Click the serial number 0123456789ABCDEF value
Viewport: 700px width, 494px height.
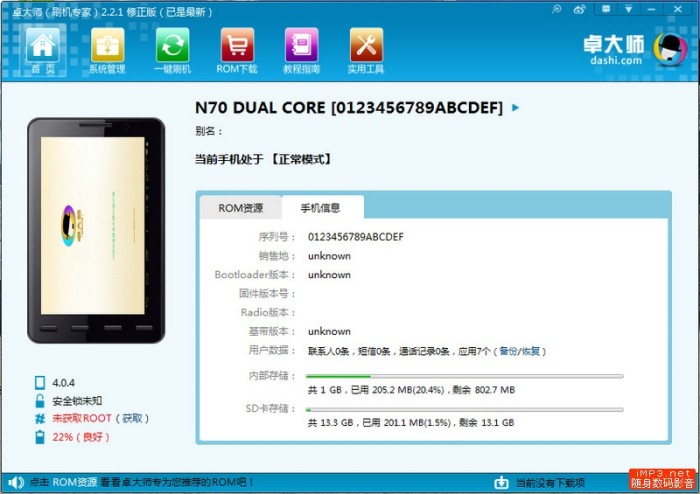356,237
